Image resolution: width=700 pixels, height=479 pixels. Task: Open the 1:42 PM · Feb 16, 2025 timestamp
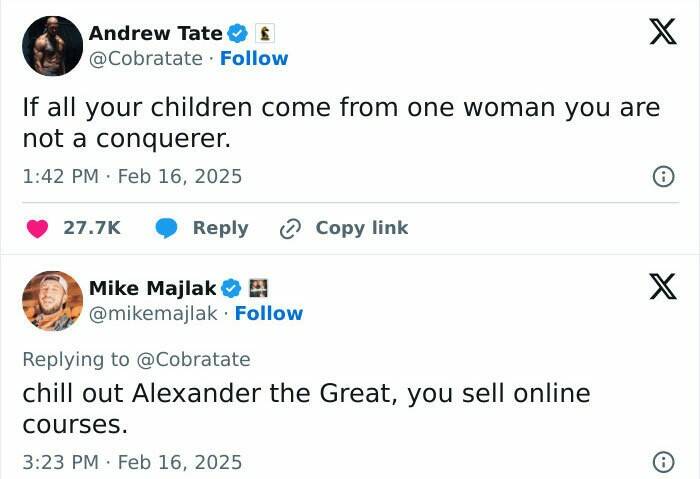pos(132,176)
